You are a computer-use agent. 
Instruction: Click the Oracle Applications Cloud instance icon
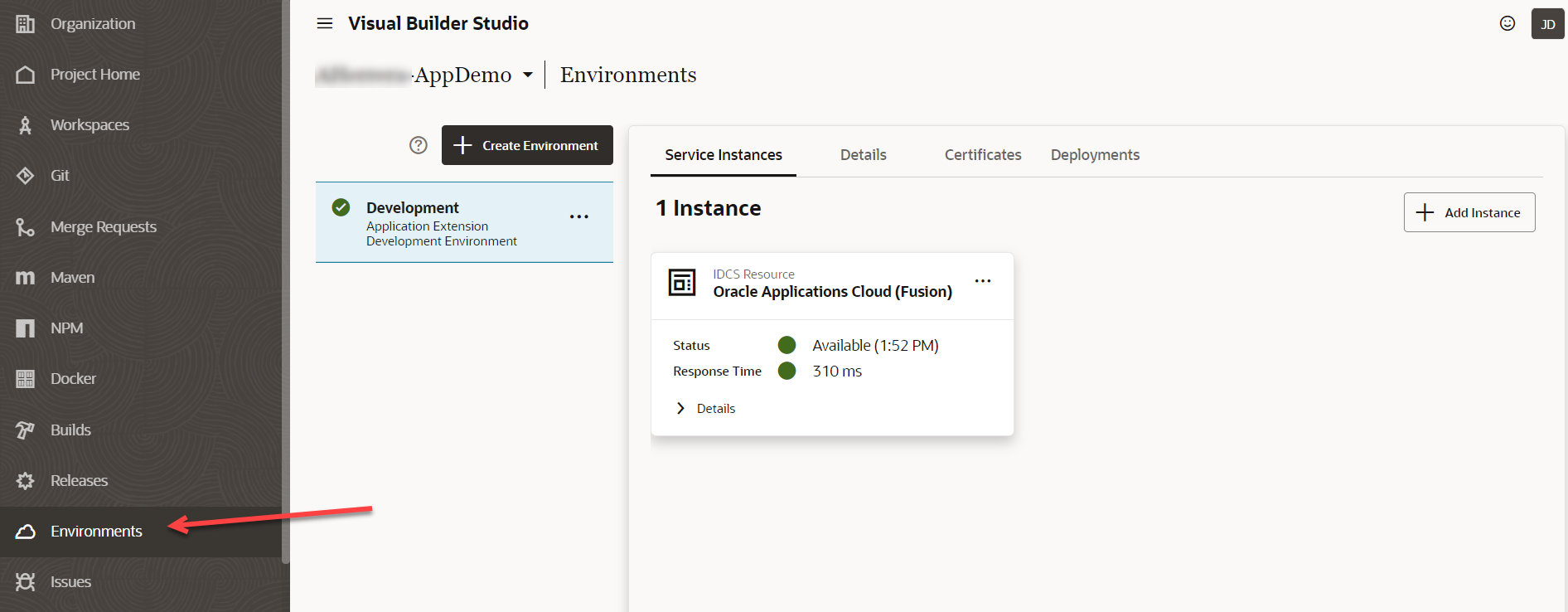[682, 283]
